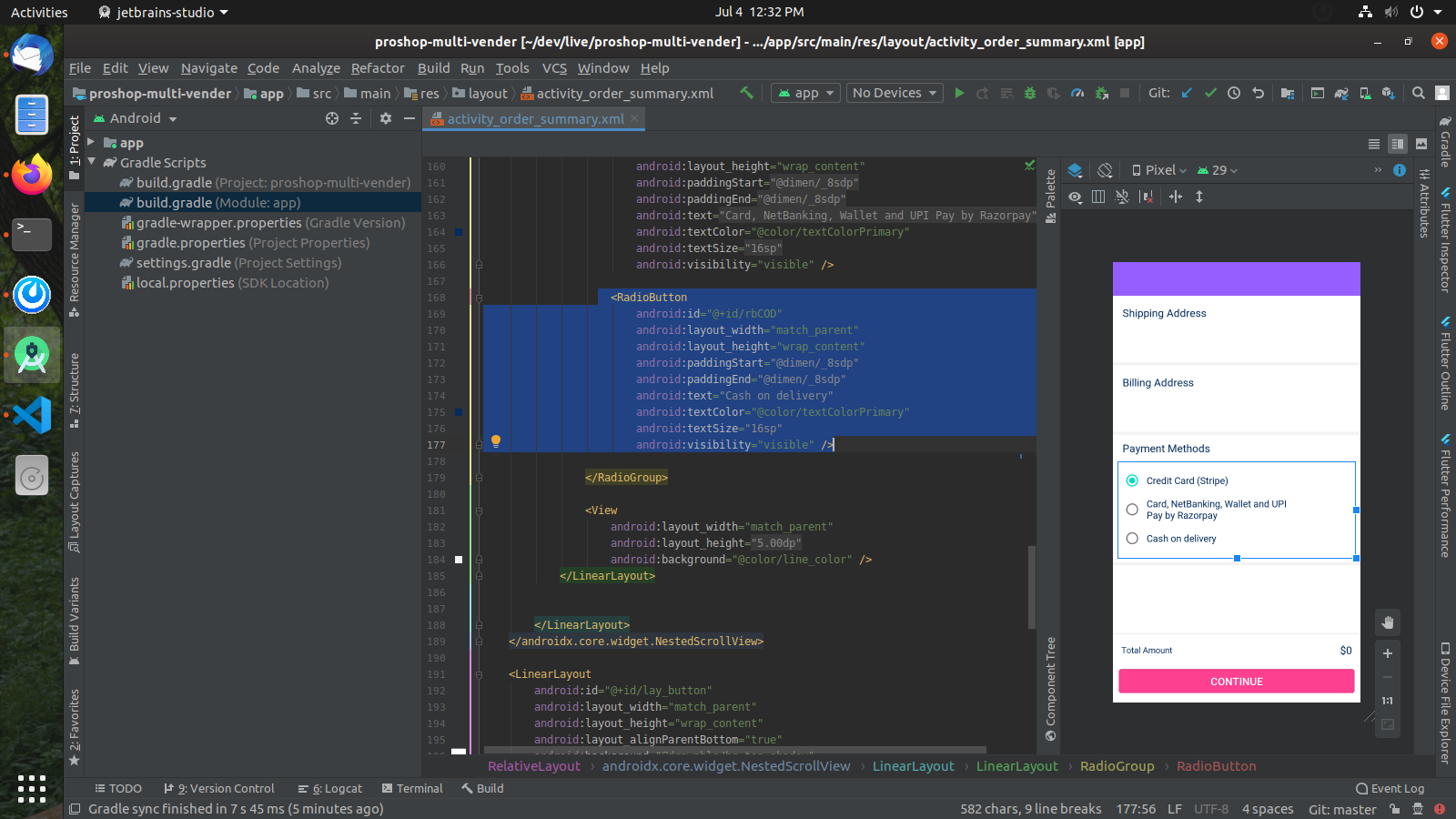The width and height of the screenshot is (1456, 819).
Task: Open the Pixel device dropdown
Action: click(x=1159, y=170)
